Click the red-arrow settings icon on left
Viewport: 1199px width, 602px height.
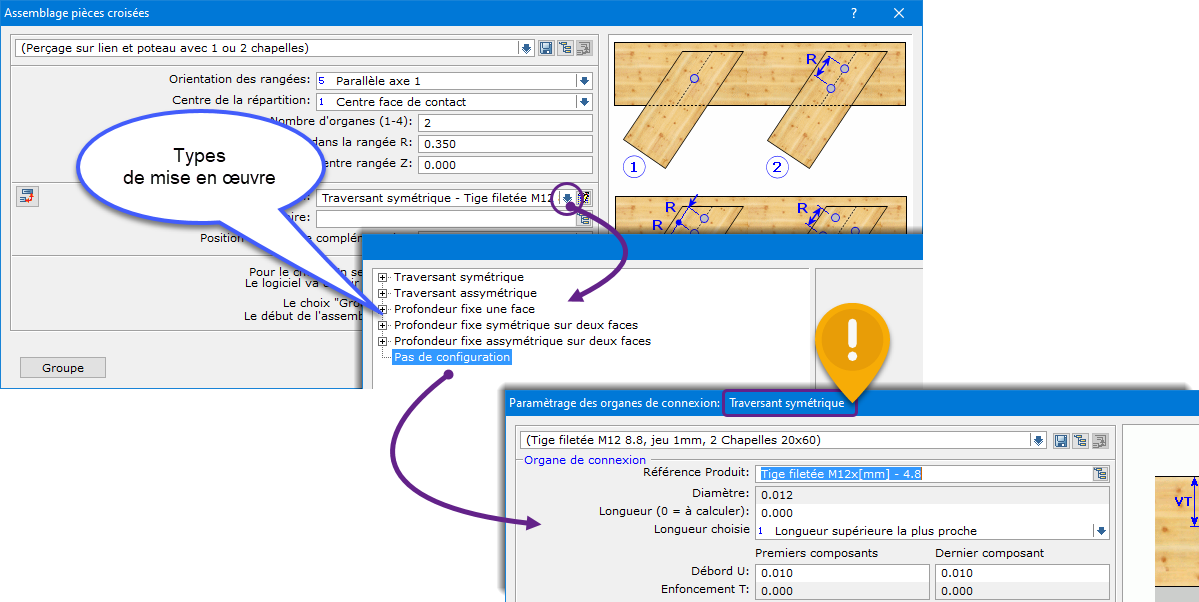tap(27, 197)
